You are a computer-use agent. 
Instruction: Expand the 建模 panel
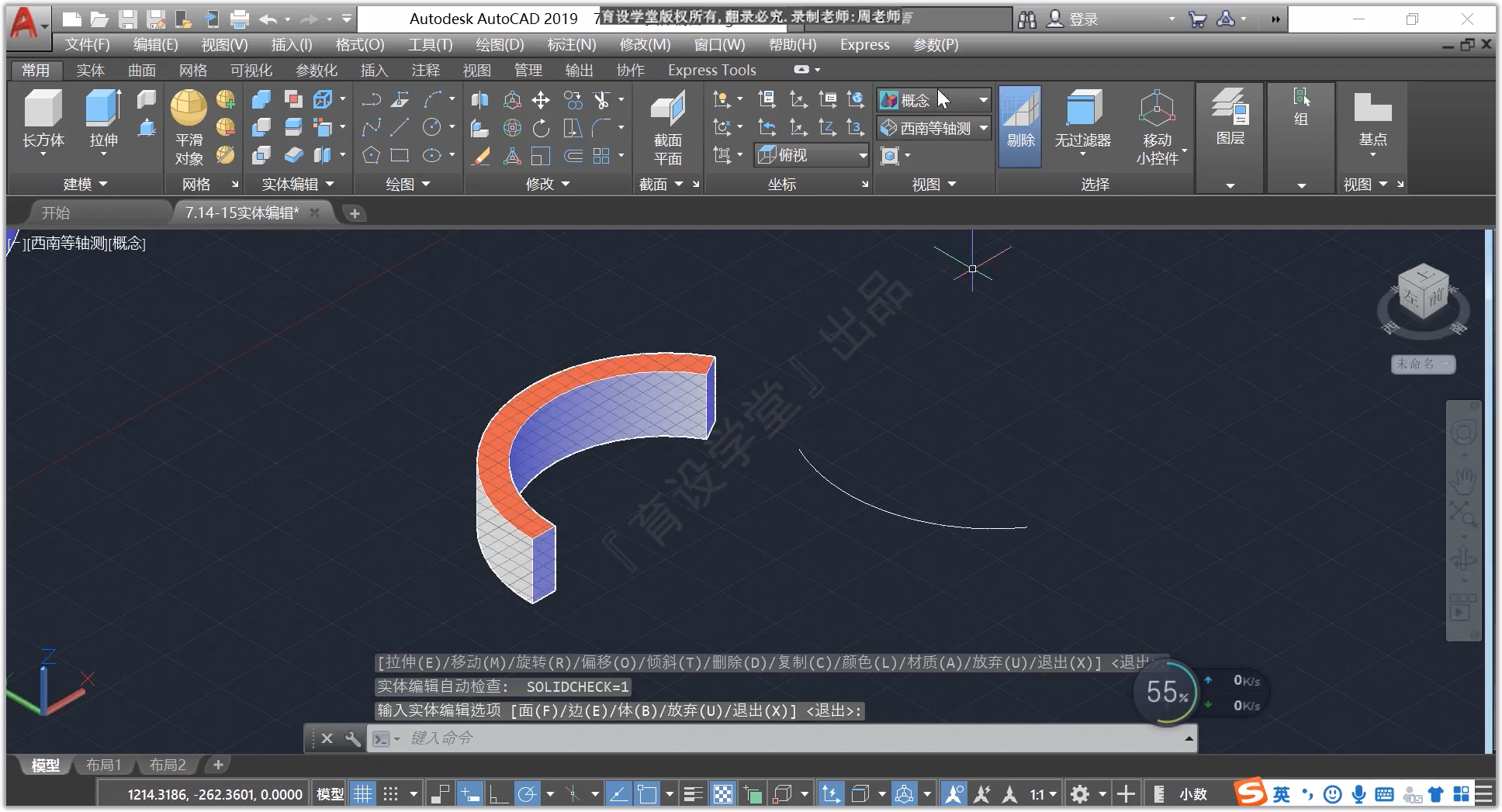[x=85, y=185]
